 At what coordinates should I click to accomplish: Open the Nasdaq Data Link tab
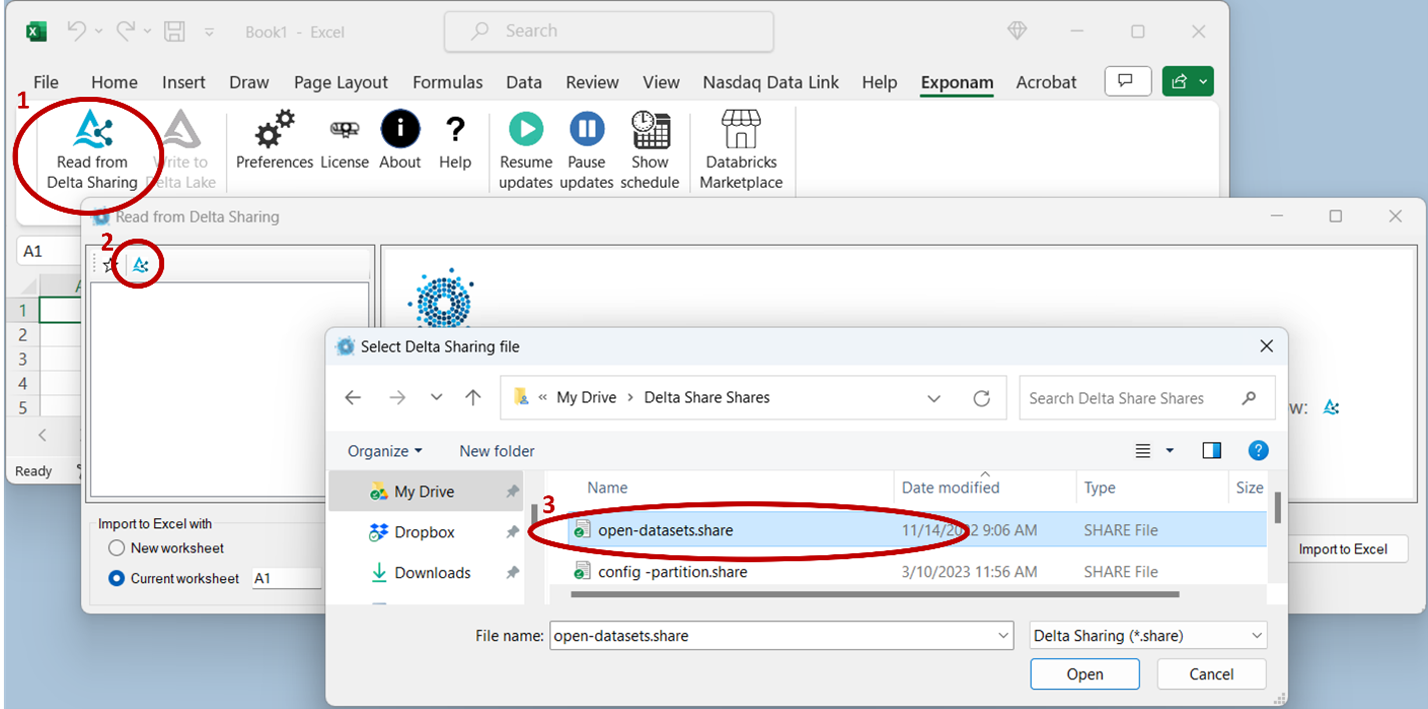[x=770, y=83]
